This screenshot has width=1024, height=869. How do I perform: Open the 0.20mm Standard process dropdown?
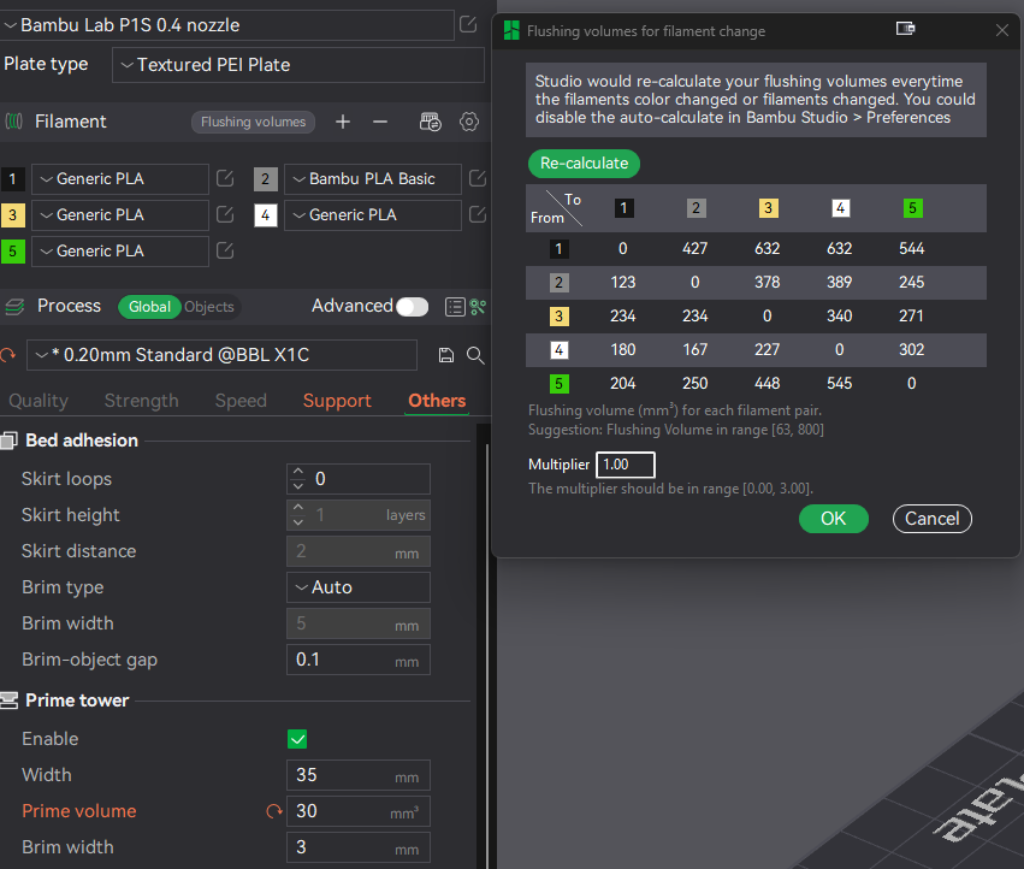click(x=222, y=355)
